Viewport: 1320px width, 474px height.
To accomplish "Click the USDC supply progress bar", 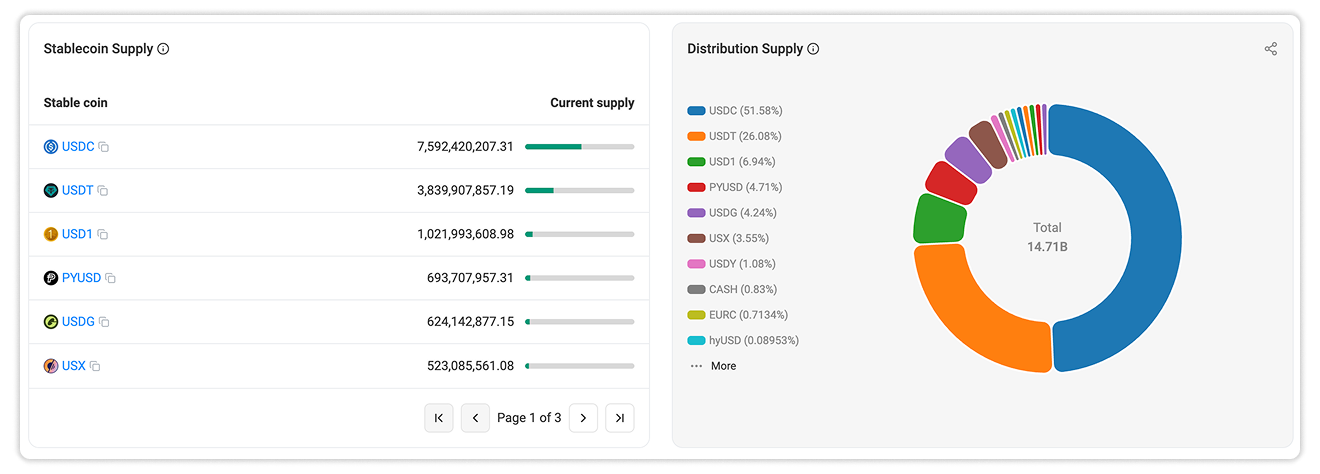I will [580, 147].
